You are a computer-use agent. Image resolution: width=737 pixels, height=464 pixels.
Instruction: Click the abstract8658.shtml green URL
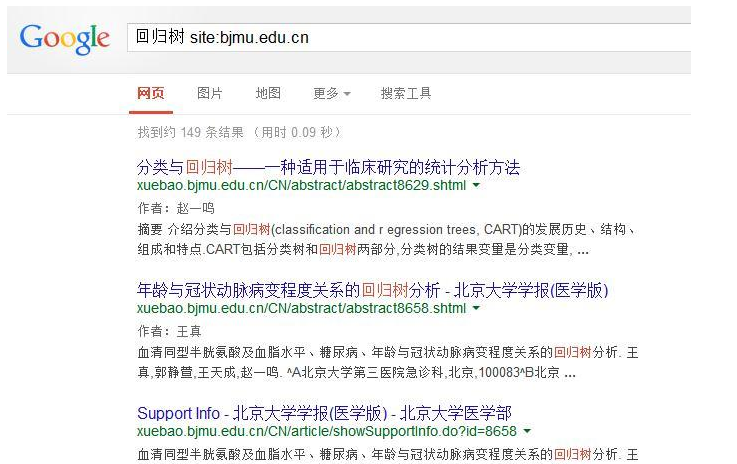point(301,308)
